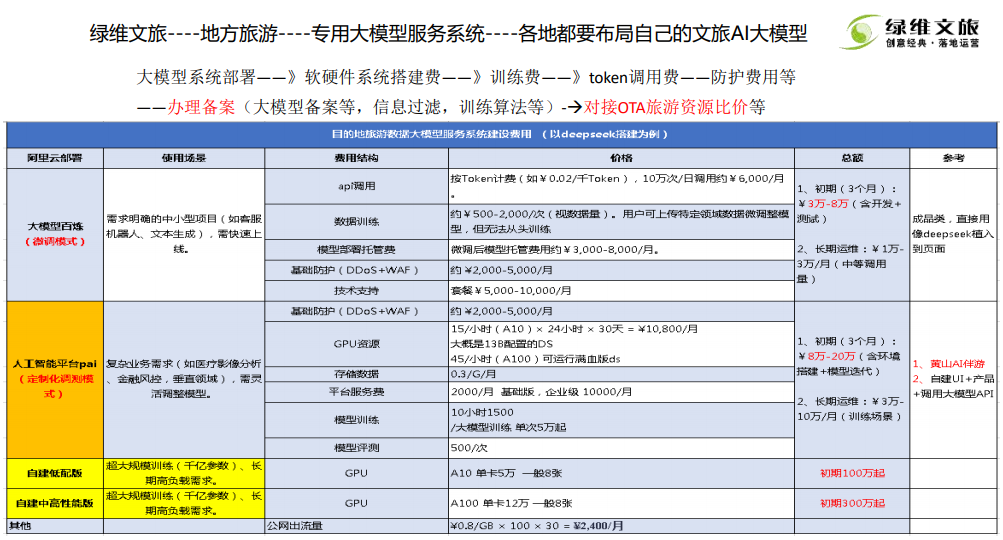Click the price cell 500/次

(x=621, y=448)
